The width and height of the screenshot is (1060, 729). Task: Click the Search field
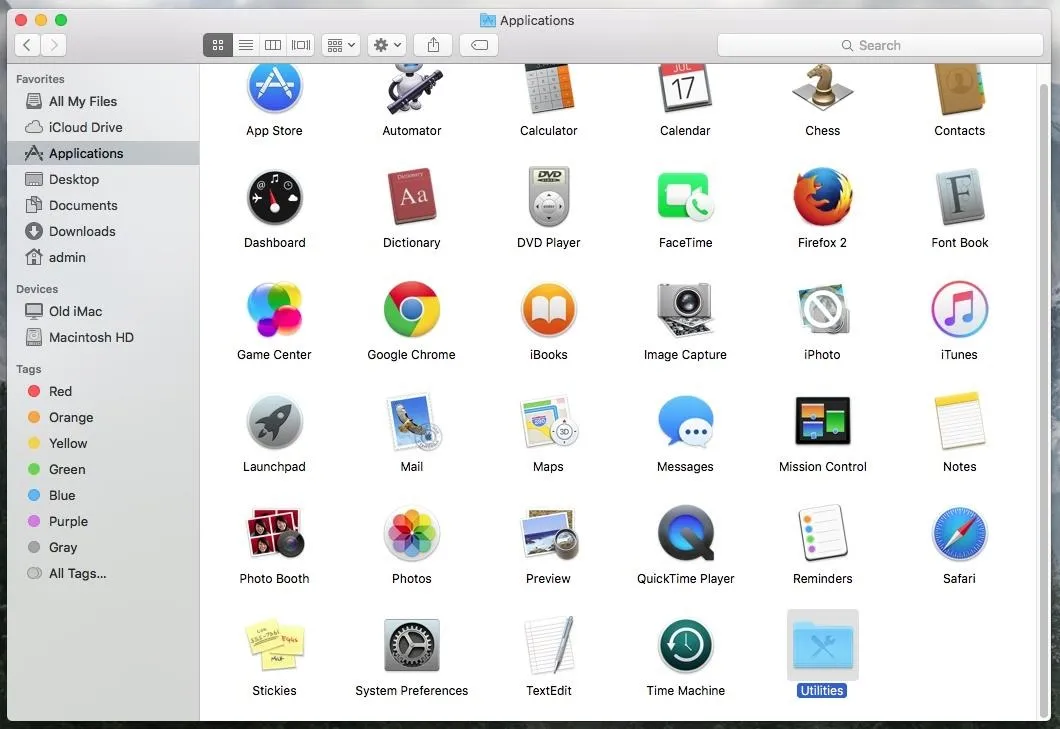point(880,45)
